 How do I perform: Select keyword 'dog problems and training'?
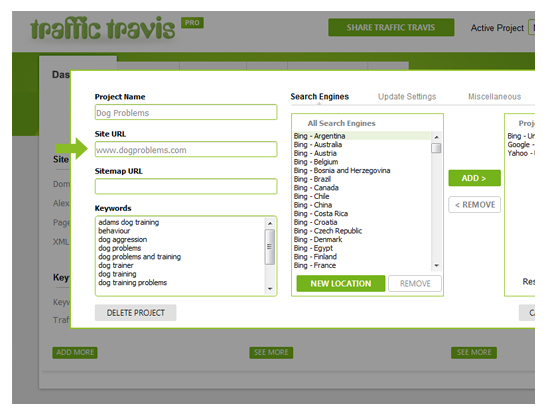(x=139, y=257)
